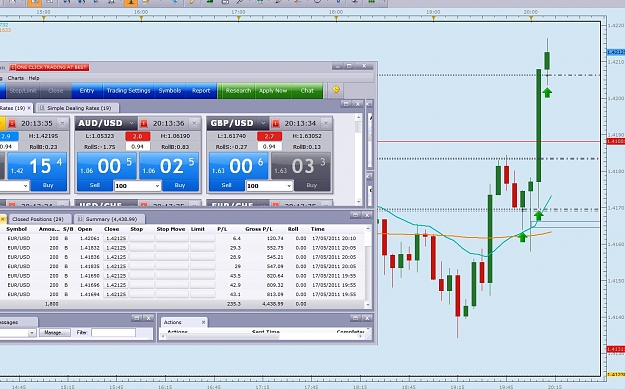Click the AUD/USD red spread value 2.0
Screen dimensions: 625x389
pyautogui.click(x=138, y=136)
